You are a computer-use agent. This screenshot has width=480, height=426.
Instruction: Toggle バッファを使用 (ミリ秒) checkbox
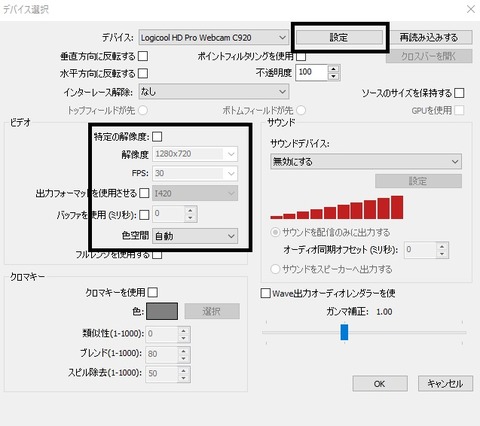click(144, 215)
